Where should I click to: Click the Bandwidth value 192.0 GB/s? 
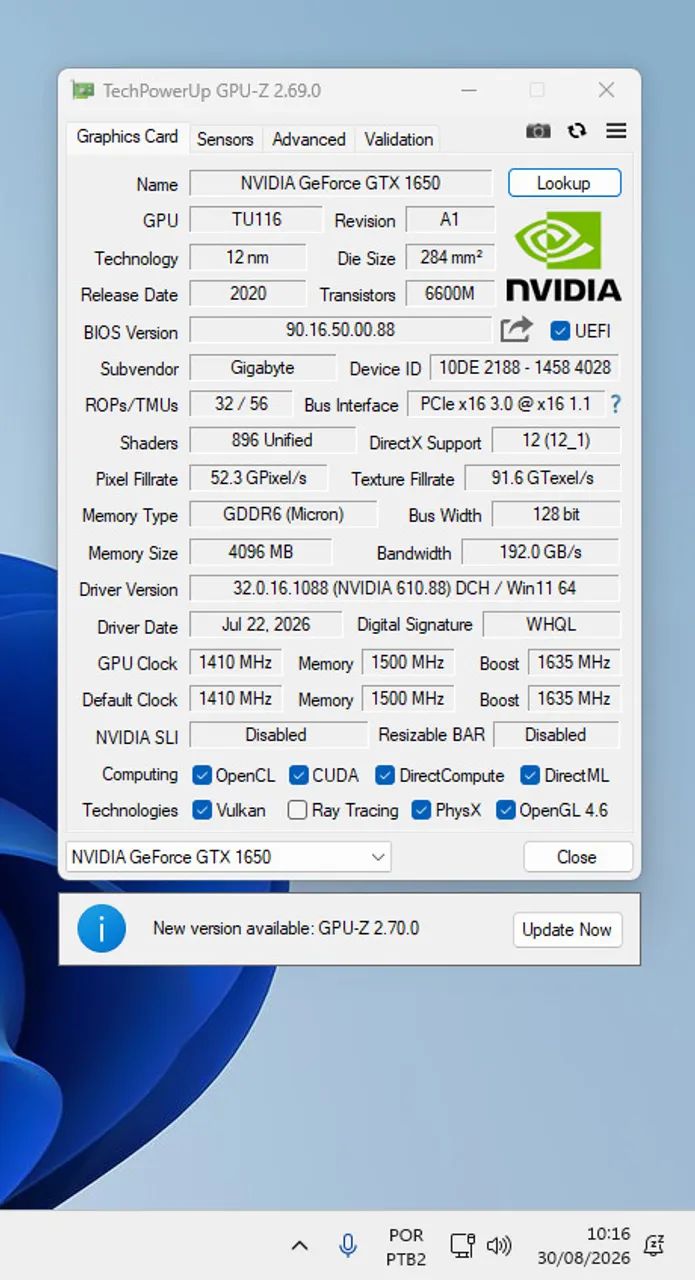click(541, 552)
